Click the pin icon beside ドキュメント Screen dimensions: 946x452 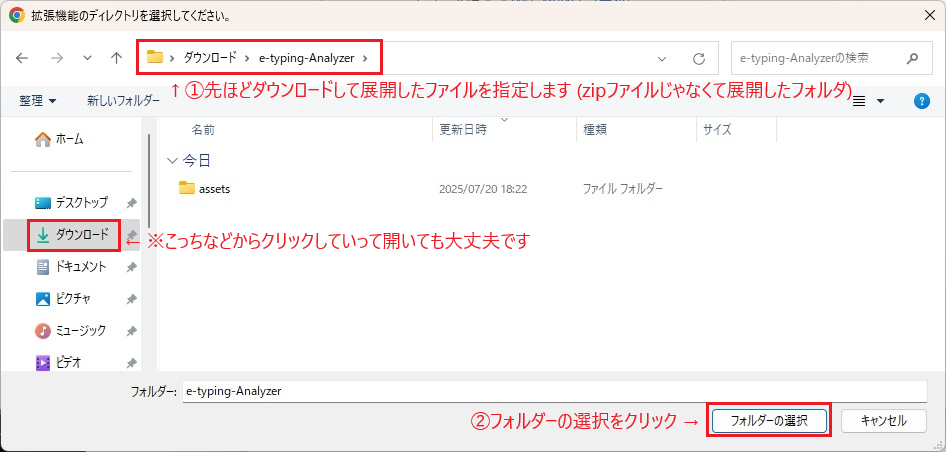131,267
